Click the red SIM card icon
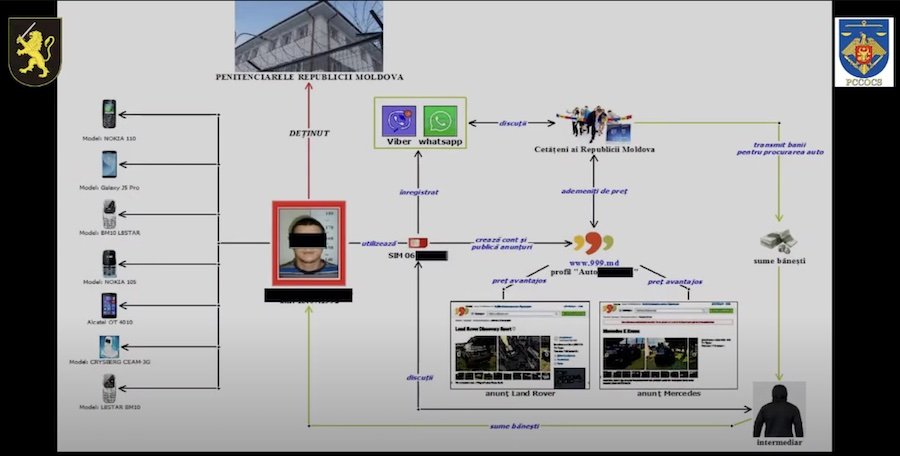 (418, 243)
